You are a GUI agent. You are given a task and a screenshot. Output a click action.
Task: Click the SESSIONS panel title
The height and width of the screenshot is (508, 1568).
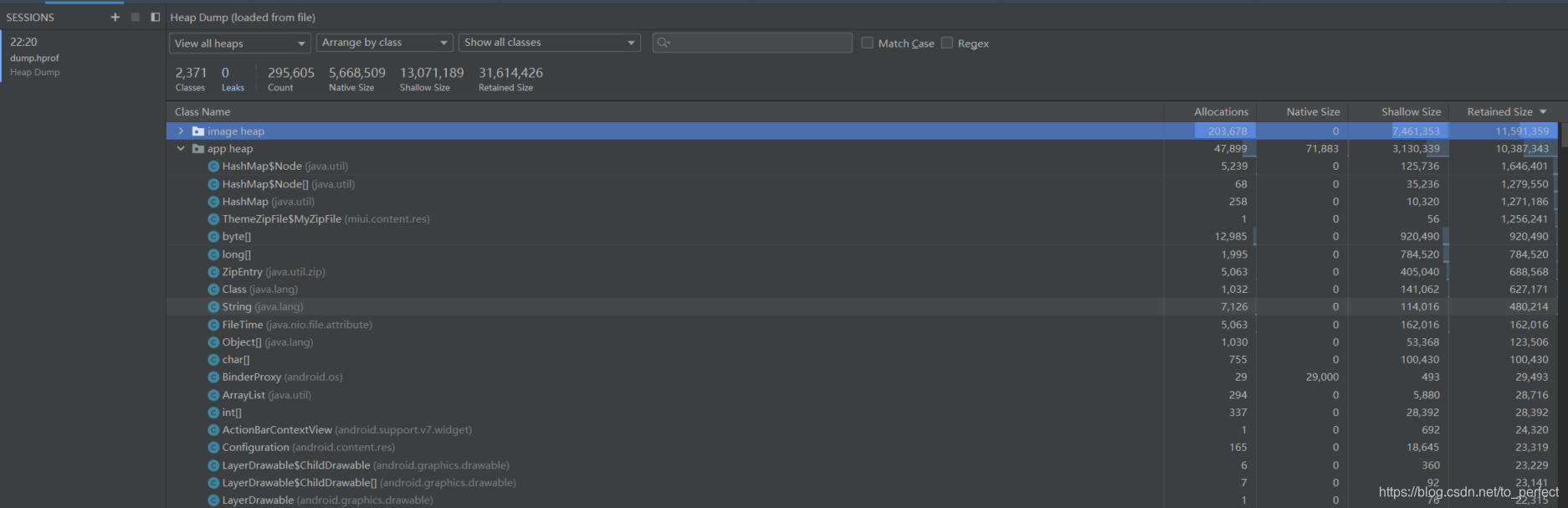coord(30,18)
